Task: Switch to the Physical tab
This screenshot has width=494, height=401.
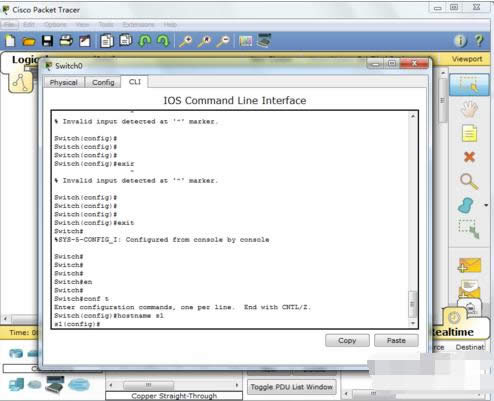Action: pyautogui.click(x=63, y=82)
